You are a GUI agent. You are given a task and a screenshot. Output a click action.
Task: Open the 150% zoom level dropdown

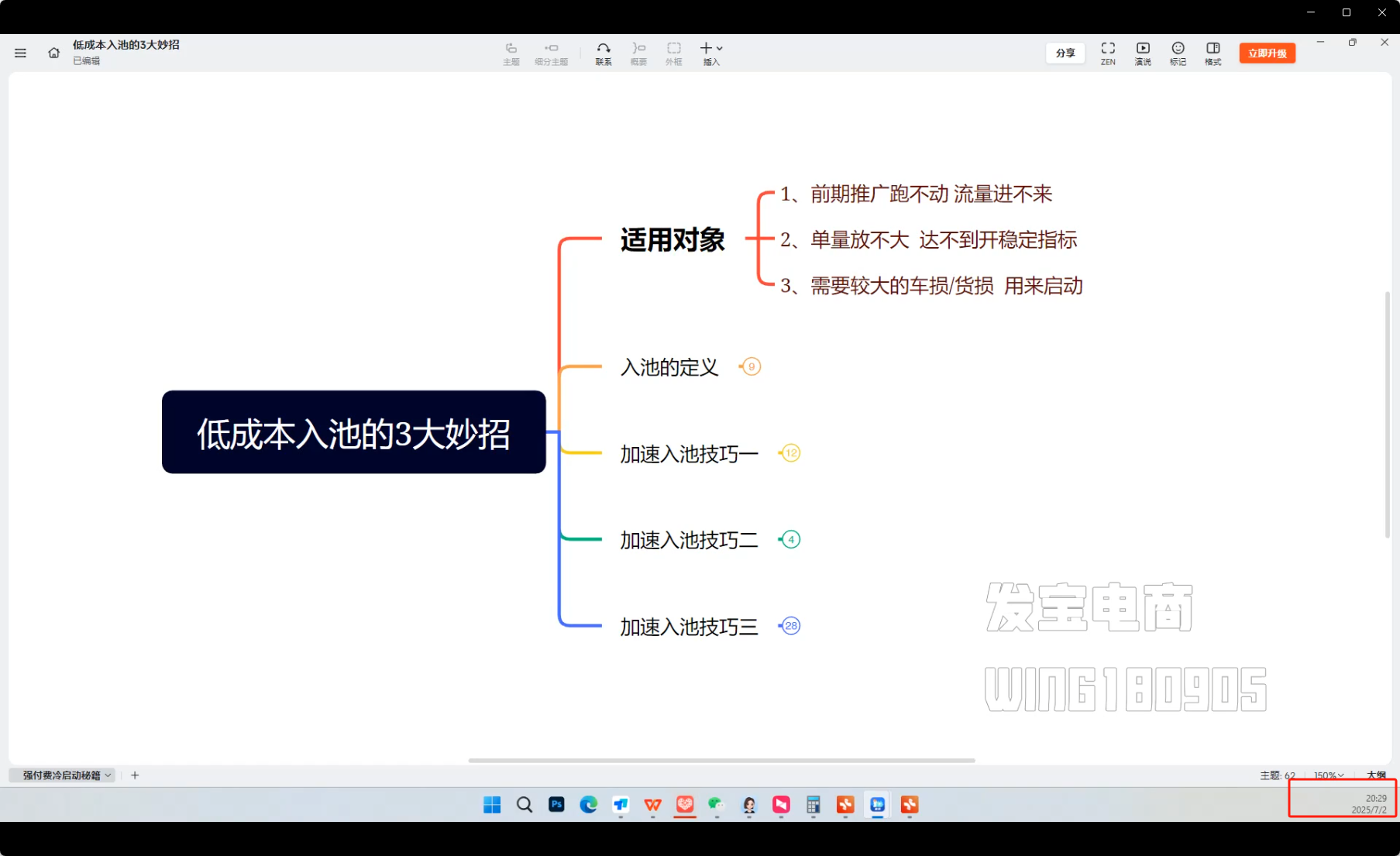click(x=1328, y=775)
